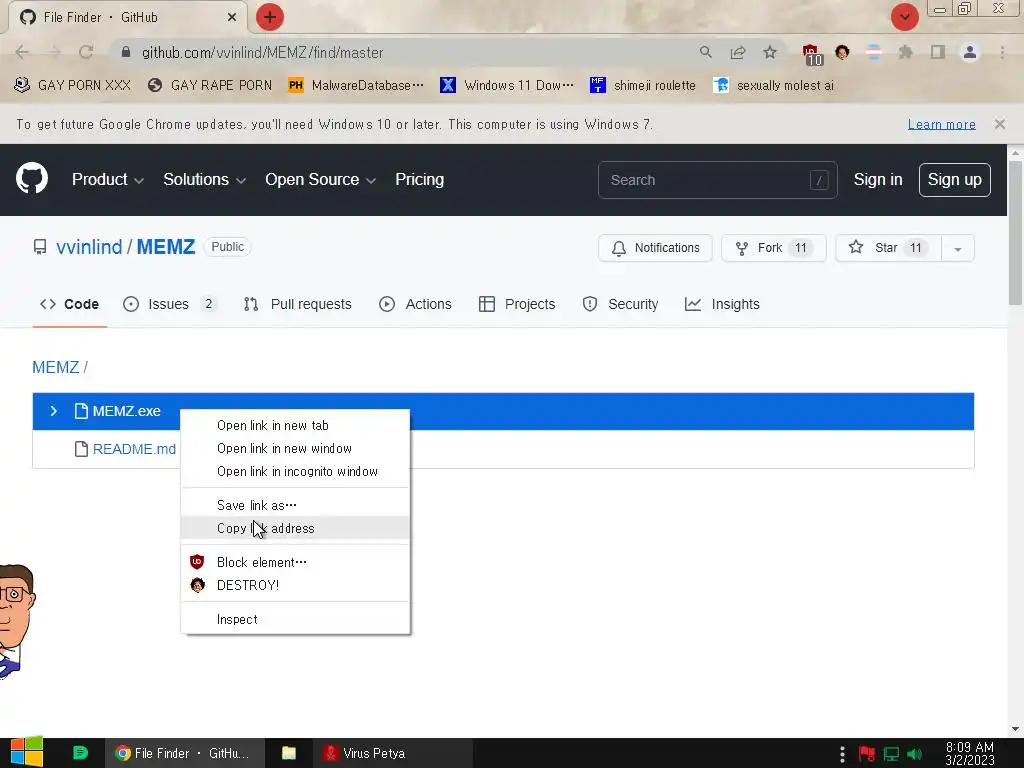Click the GitHub Octocat logo

point(32,179)
